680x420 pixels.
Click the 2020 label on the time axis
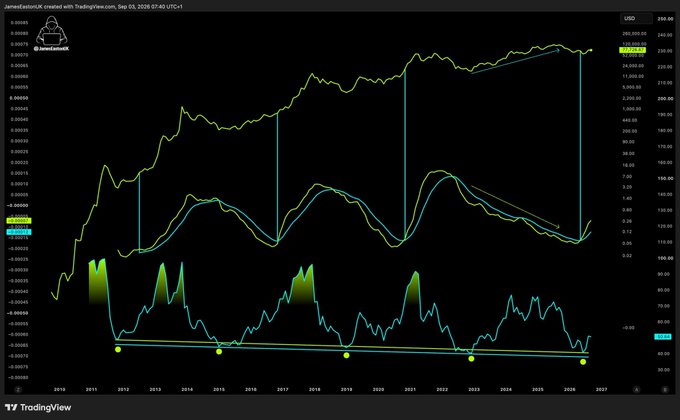[378, 390]
